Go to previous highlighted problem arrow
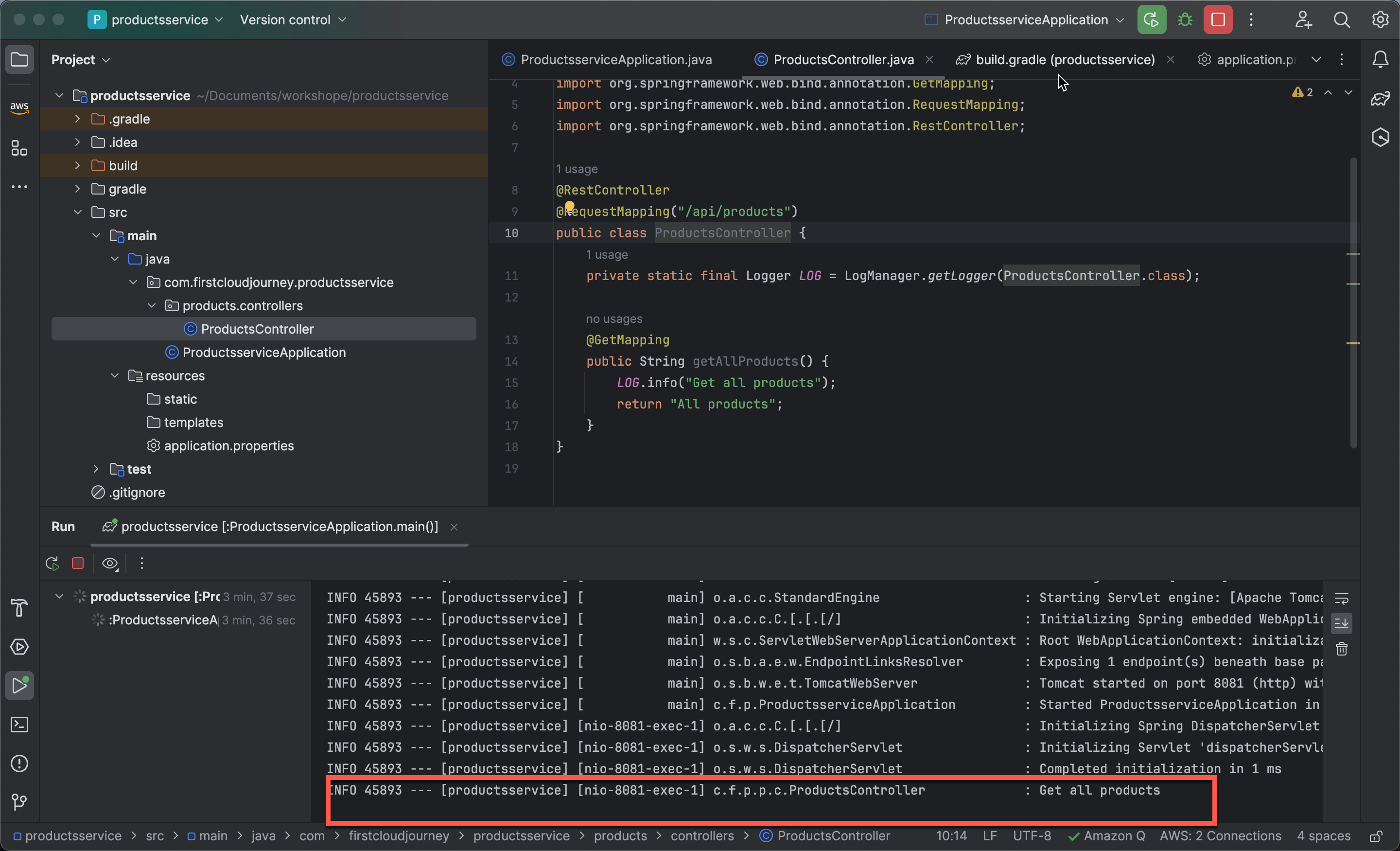Image resolution: width=1400 pixels, height=851 pixels. pyautogui.click(x=1328, y=92)
